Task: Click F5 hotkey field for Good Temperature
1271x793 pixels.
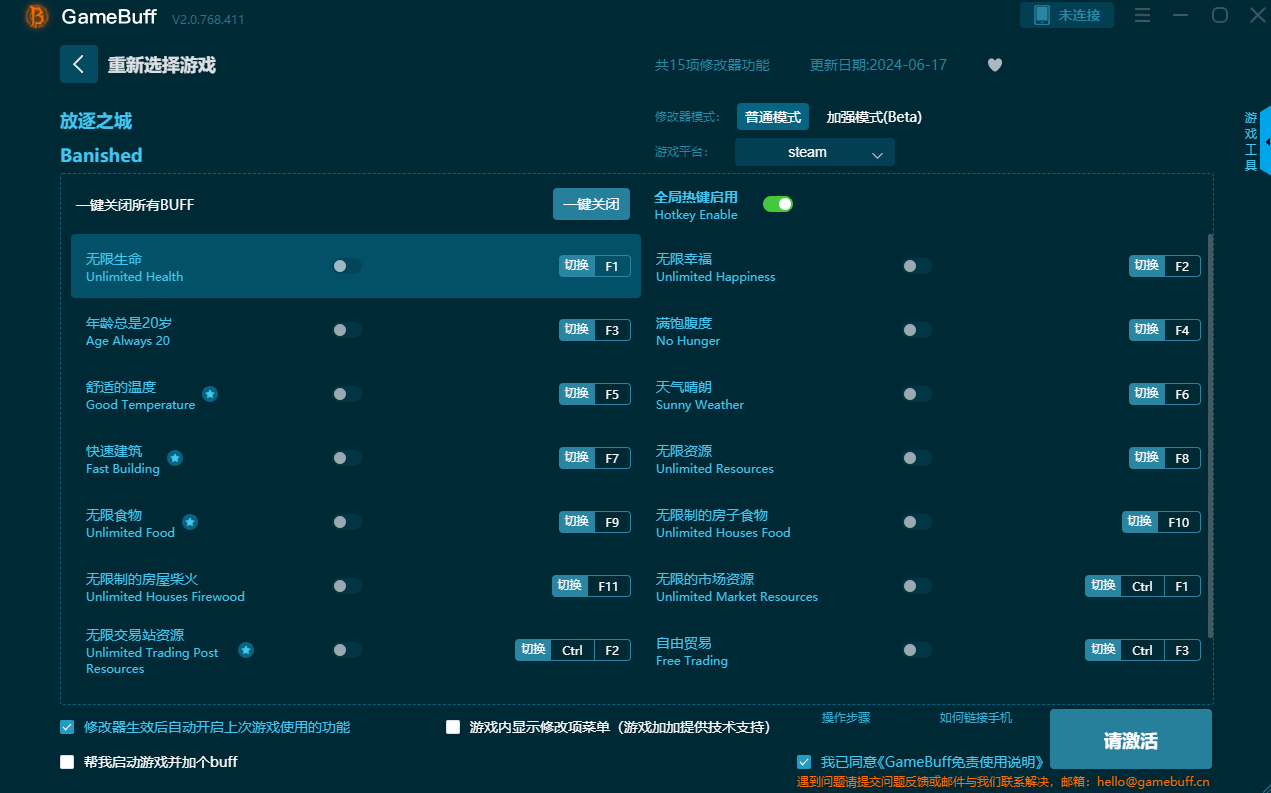Action: [x=613, y=394]
